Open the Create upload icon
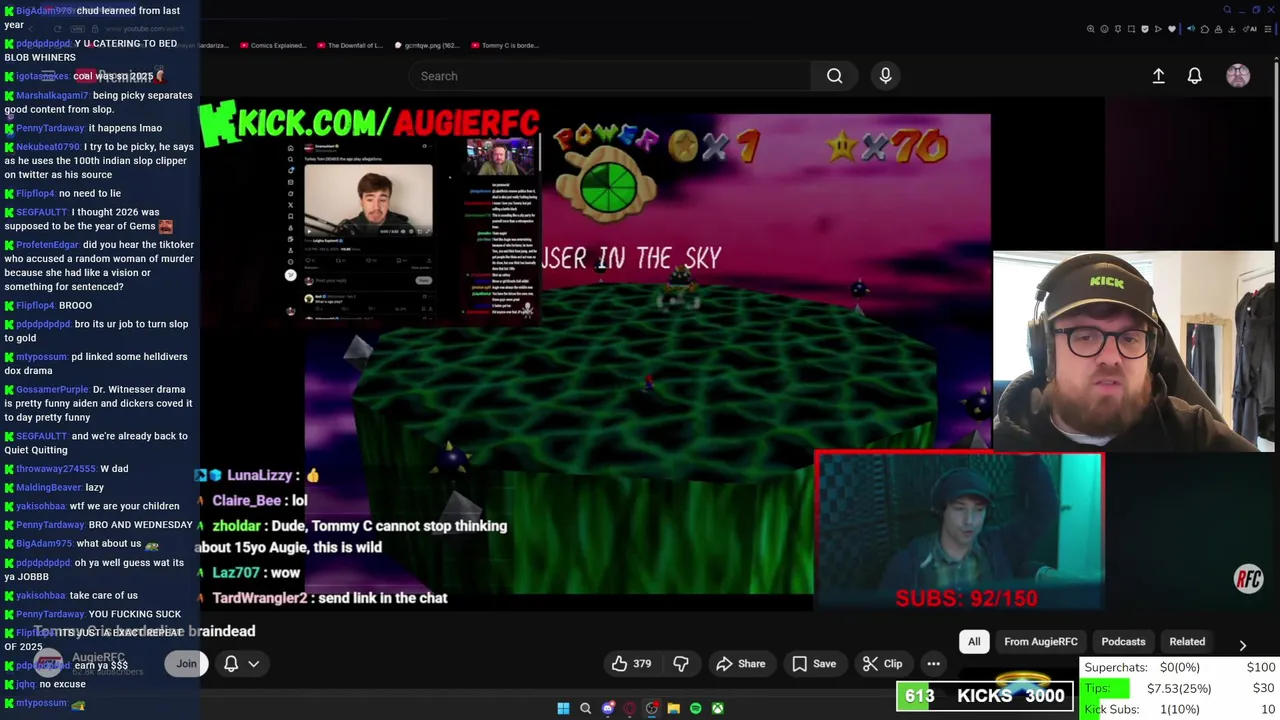The width and height of the screenshot is (1280, 720). click(x=1158, y=76)
